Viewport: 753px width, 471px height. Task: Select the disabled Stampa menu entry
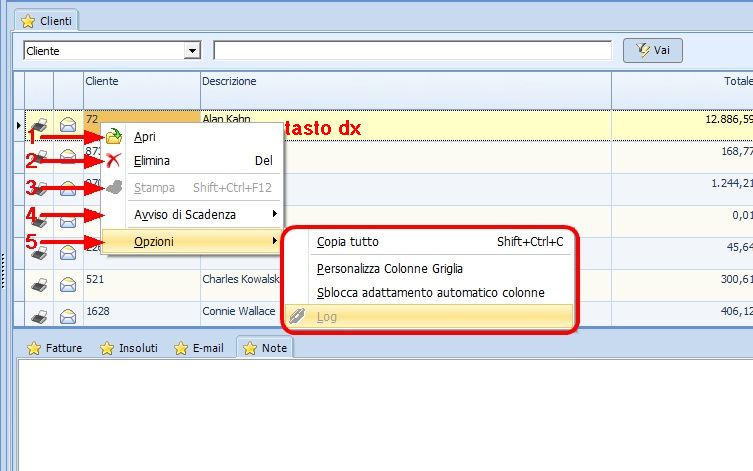point(192,188)
